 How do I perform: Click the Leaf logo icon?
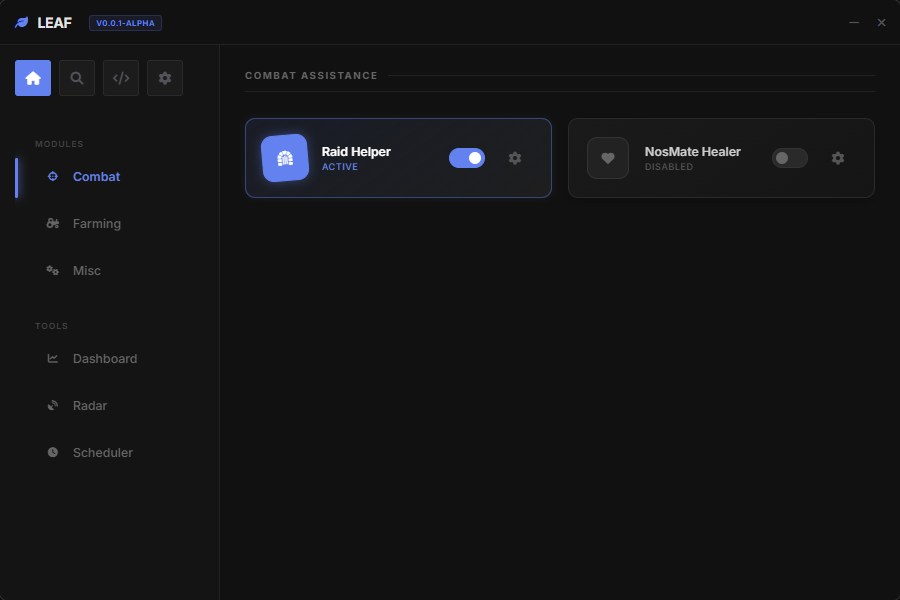click(22, 22)
